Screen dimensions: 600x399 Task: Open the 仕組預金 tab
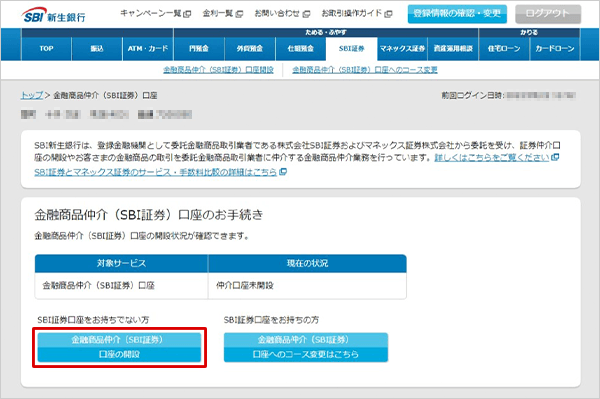[300, 49]
